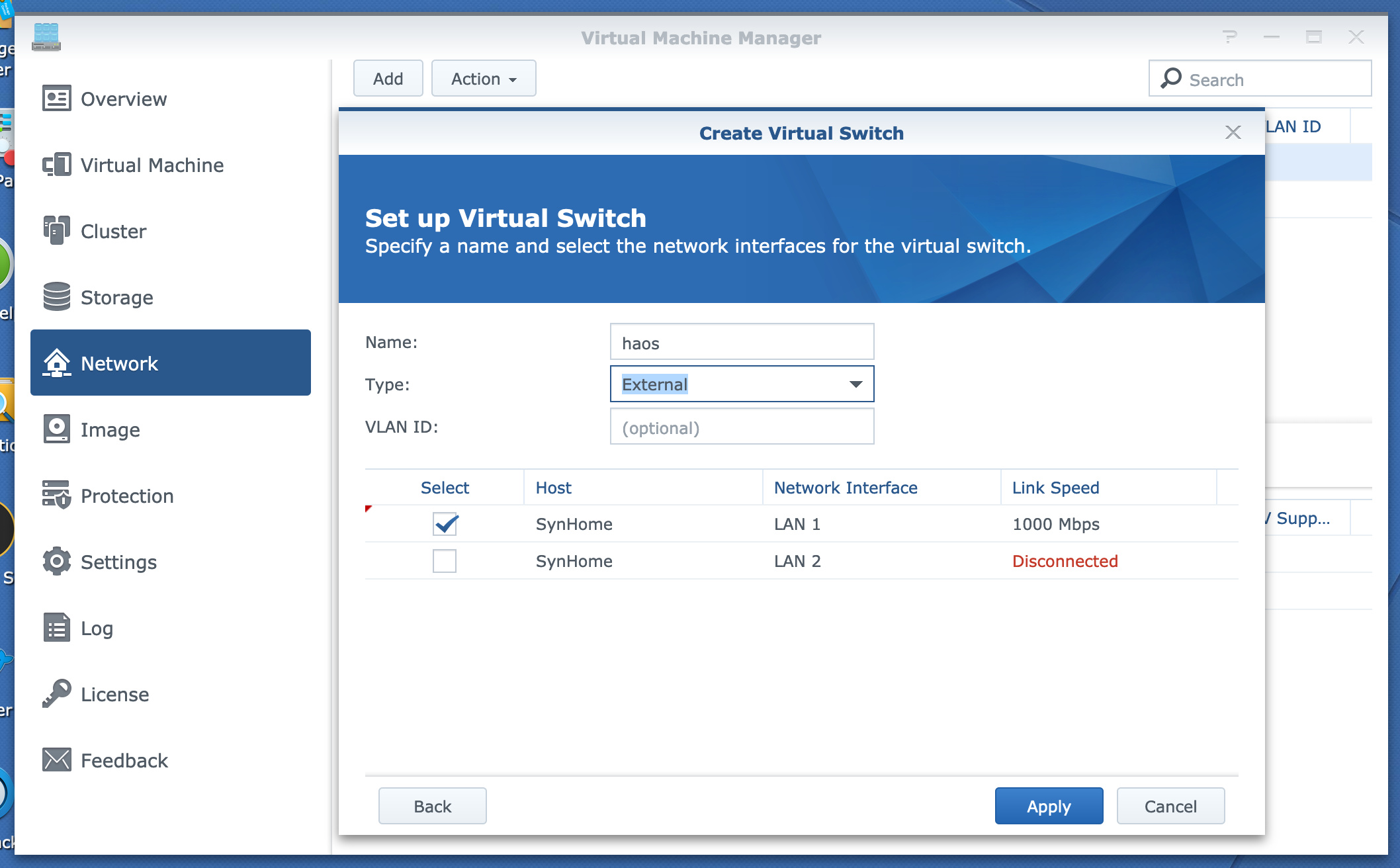Click the Protection sidebar icon
Viewport: 1400px width, 868px height.
(56, 495)
